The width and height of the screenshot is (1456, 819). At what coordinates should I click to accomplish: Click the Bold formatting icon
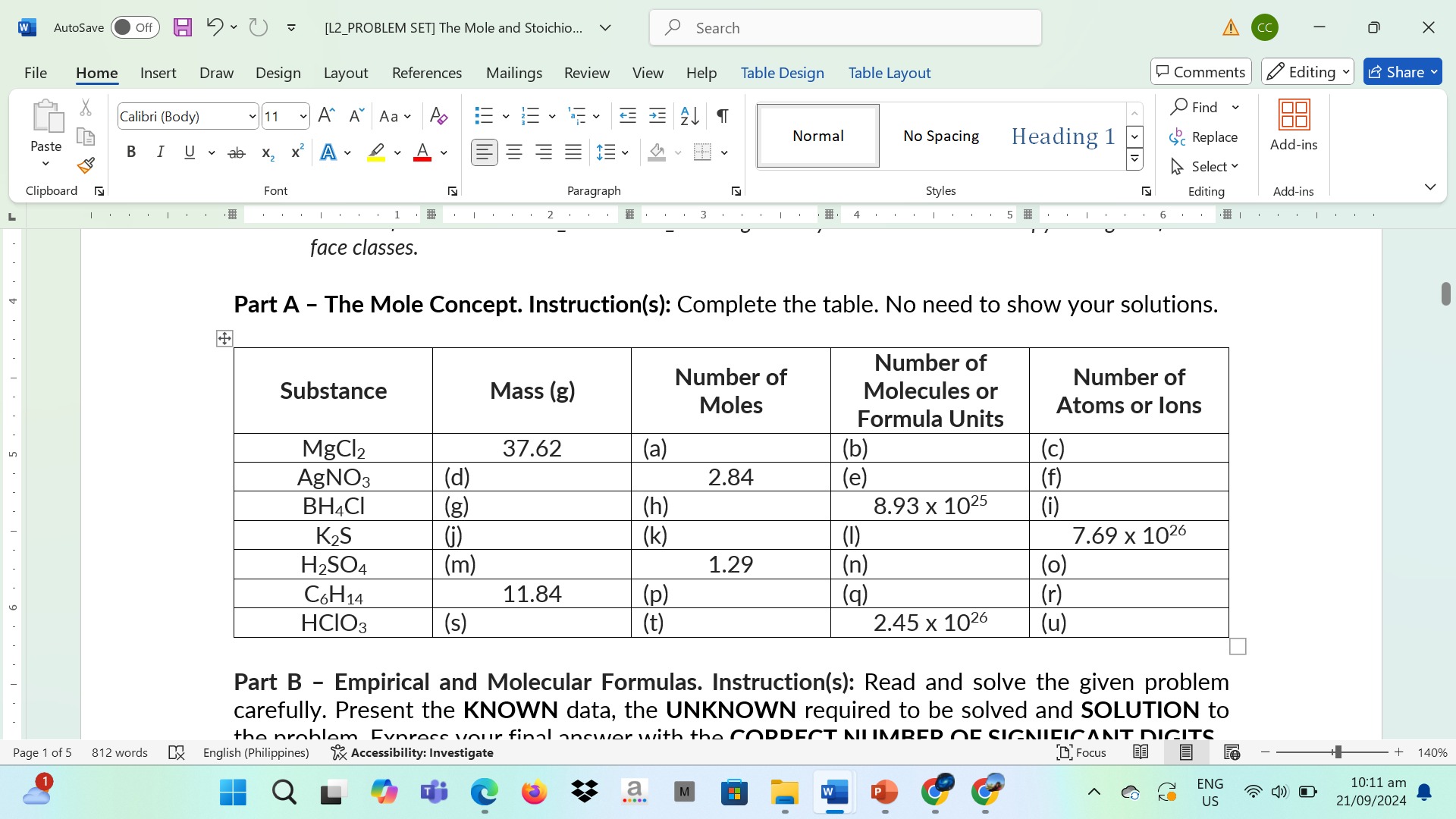131,152
